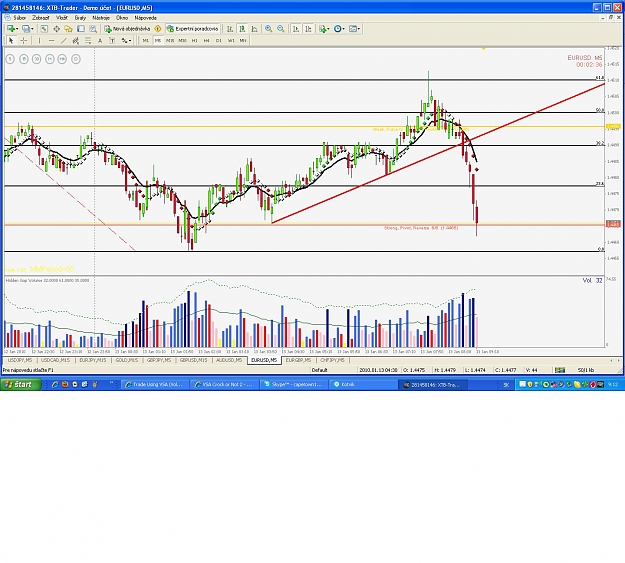This screenshot has height=563, width=625.
Task: Open a new chart window
Action: pos(10,29)
